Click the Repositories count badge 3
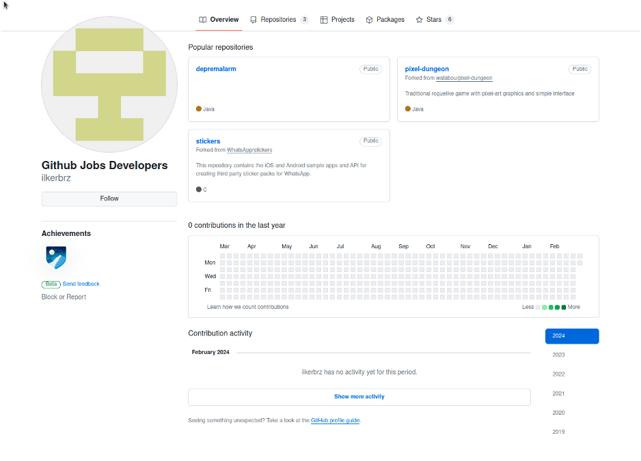This screenshot has width=641, height=461. 305,19
